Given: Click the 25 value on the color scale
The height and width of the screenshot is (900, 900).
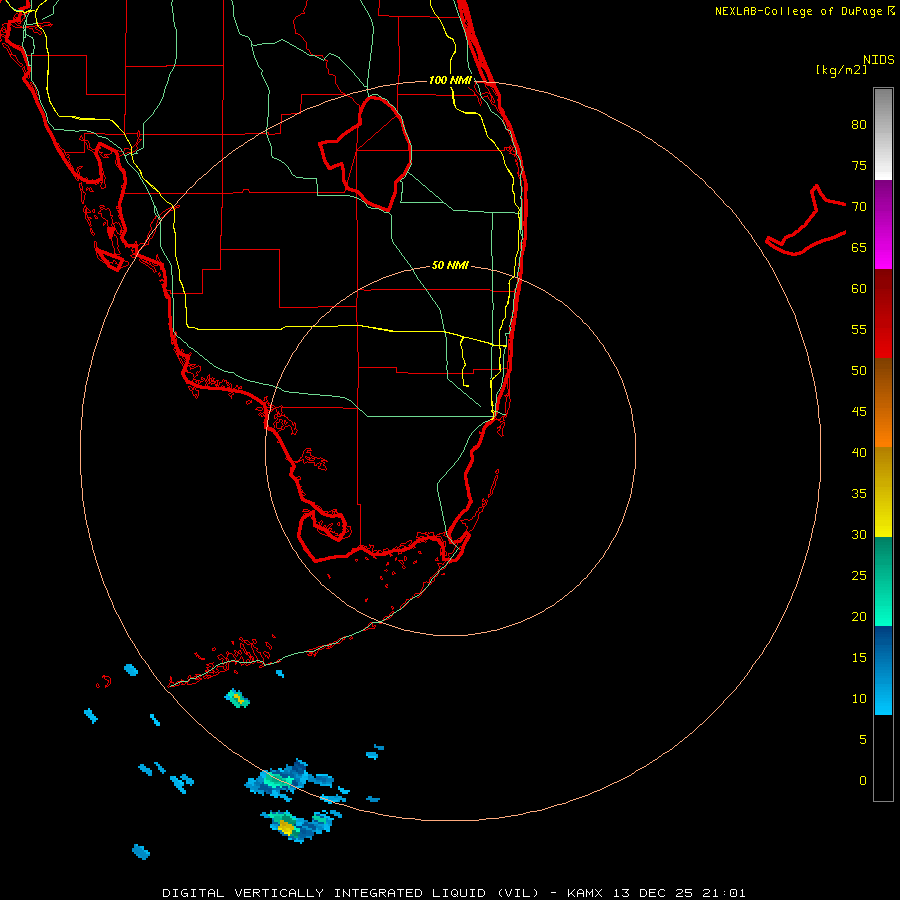Looking at the screenshot, I should pos(859,575).
